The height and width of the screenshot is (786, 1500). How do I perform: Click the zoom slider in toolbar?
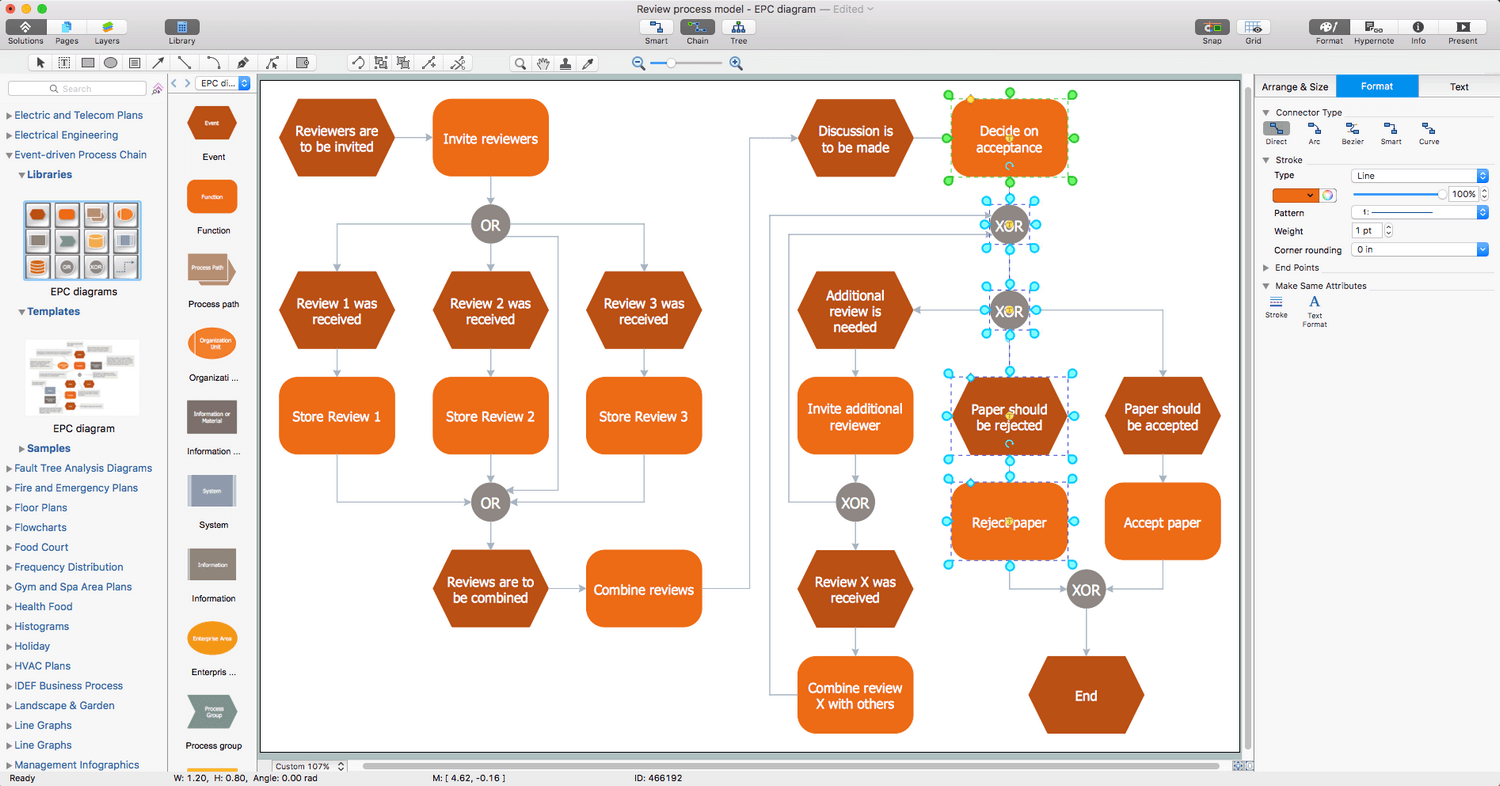coord(687,63)
